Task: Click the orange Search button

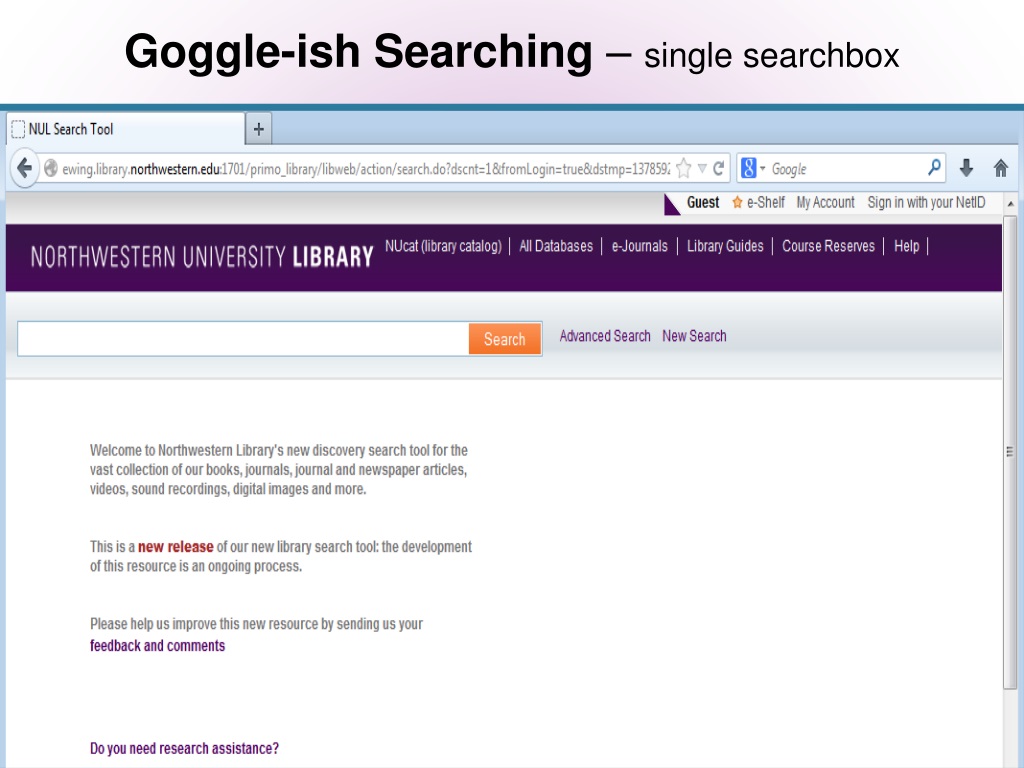Action: click(505, 339)
